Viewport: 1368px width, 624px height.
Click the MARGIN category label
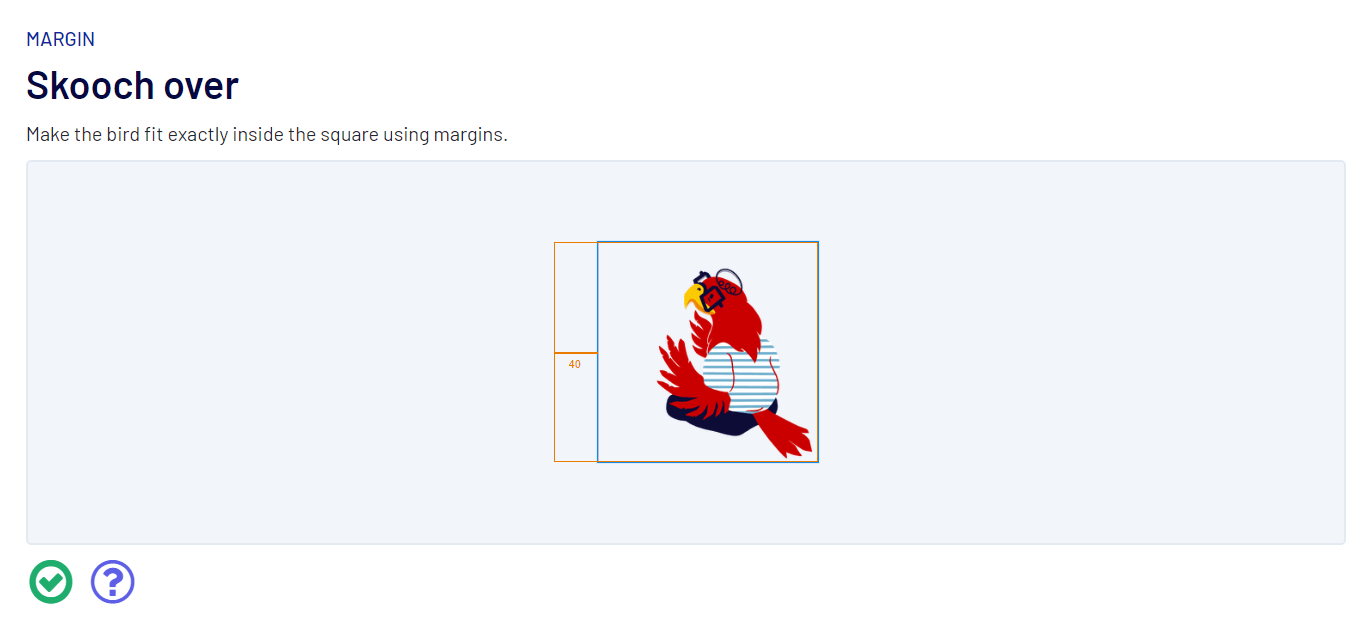coord(61,40)
